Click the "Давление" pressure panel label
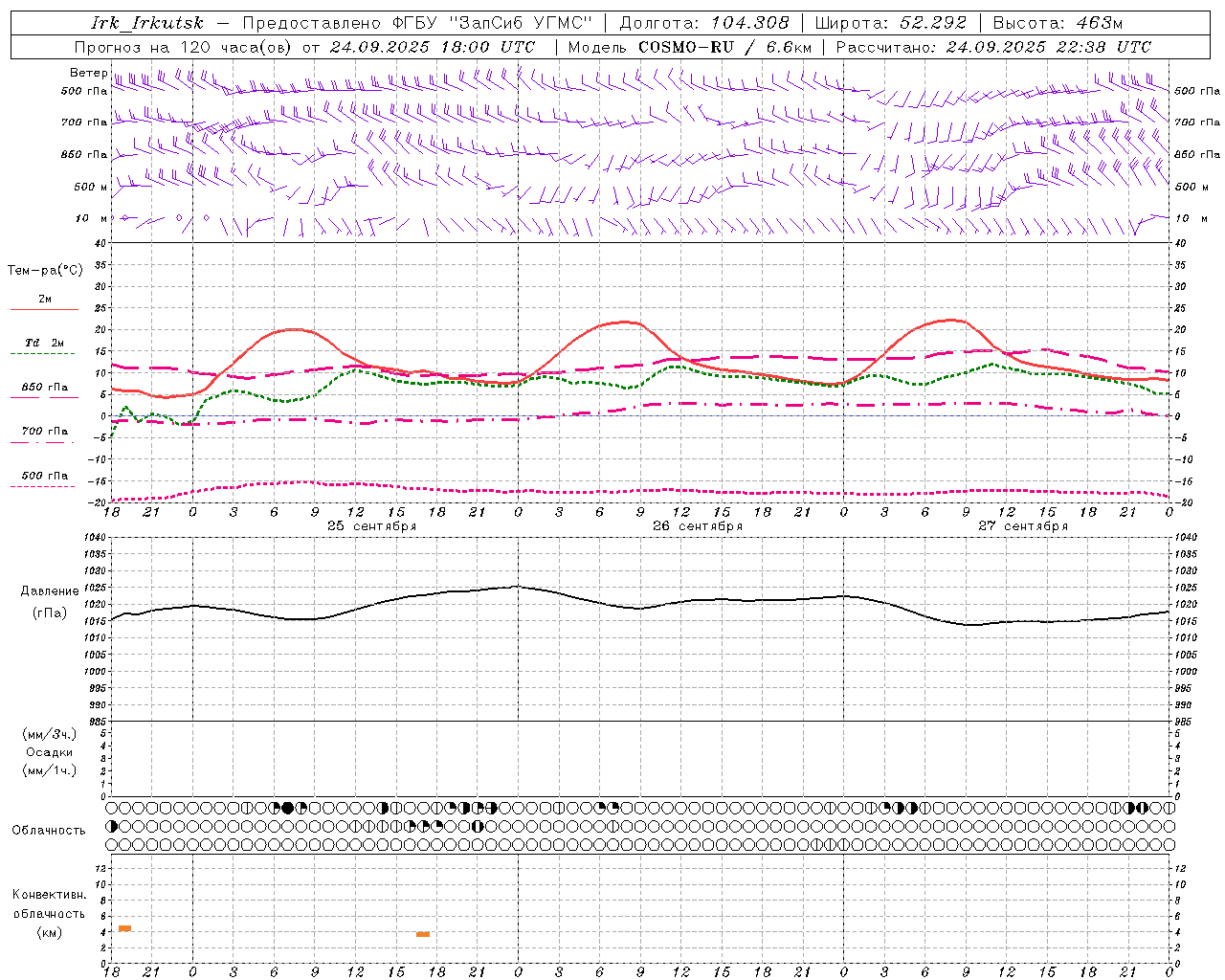This screenshot has height=980, width=1225. 48,591
